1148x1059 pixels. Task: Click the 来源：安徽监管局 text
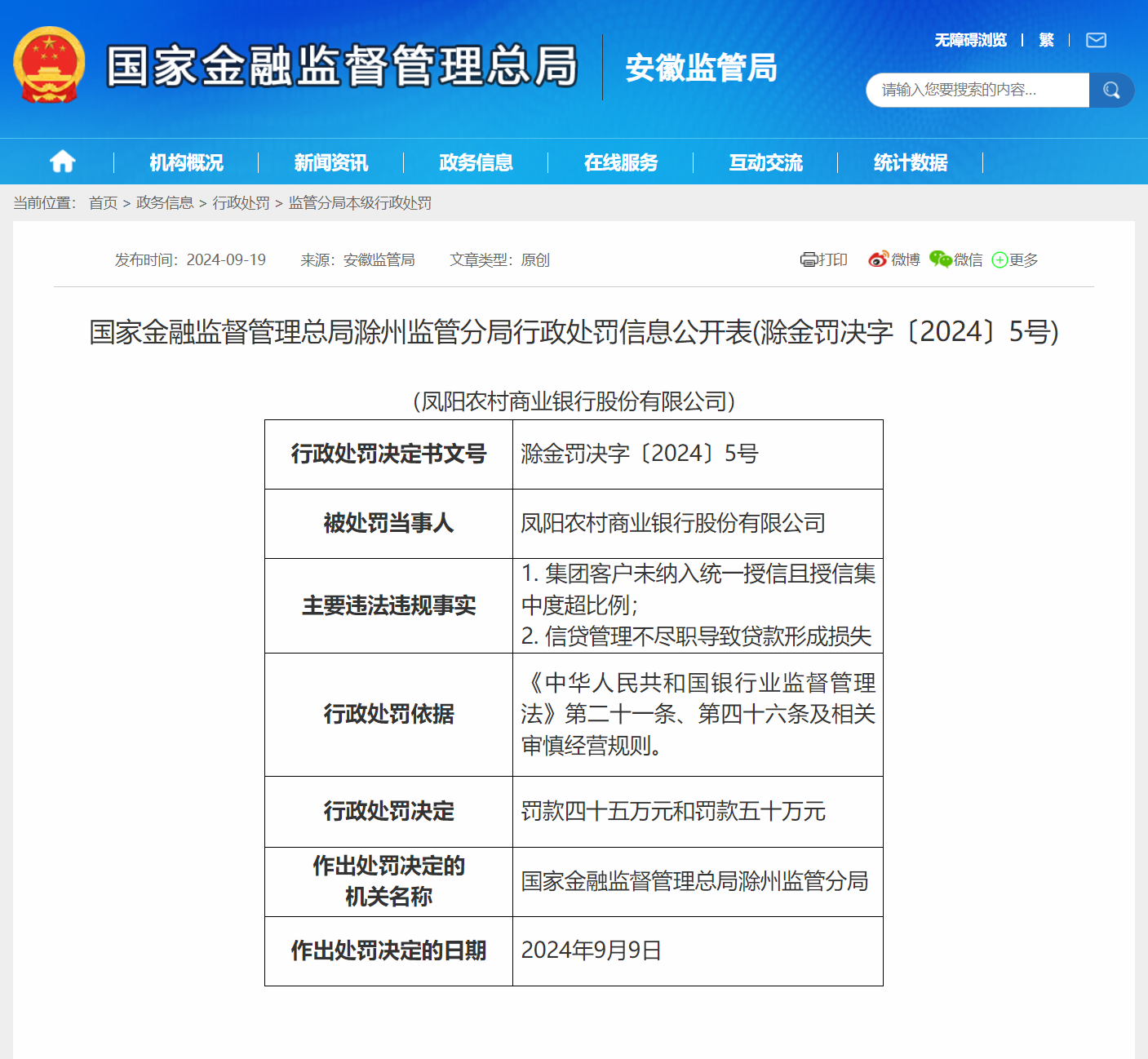click(357, 259)
